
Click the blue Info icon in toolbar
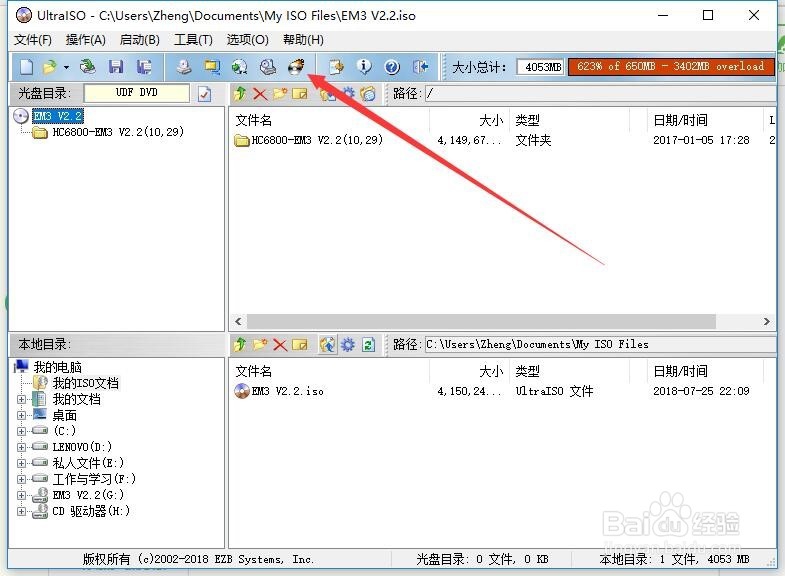pyautogui.click(x=364, y=67)
